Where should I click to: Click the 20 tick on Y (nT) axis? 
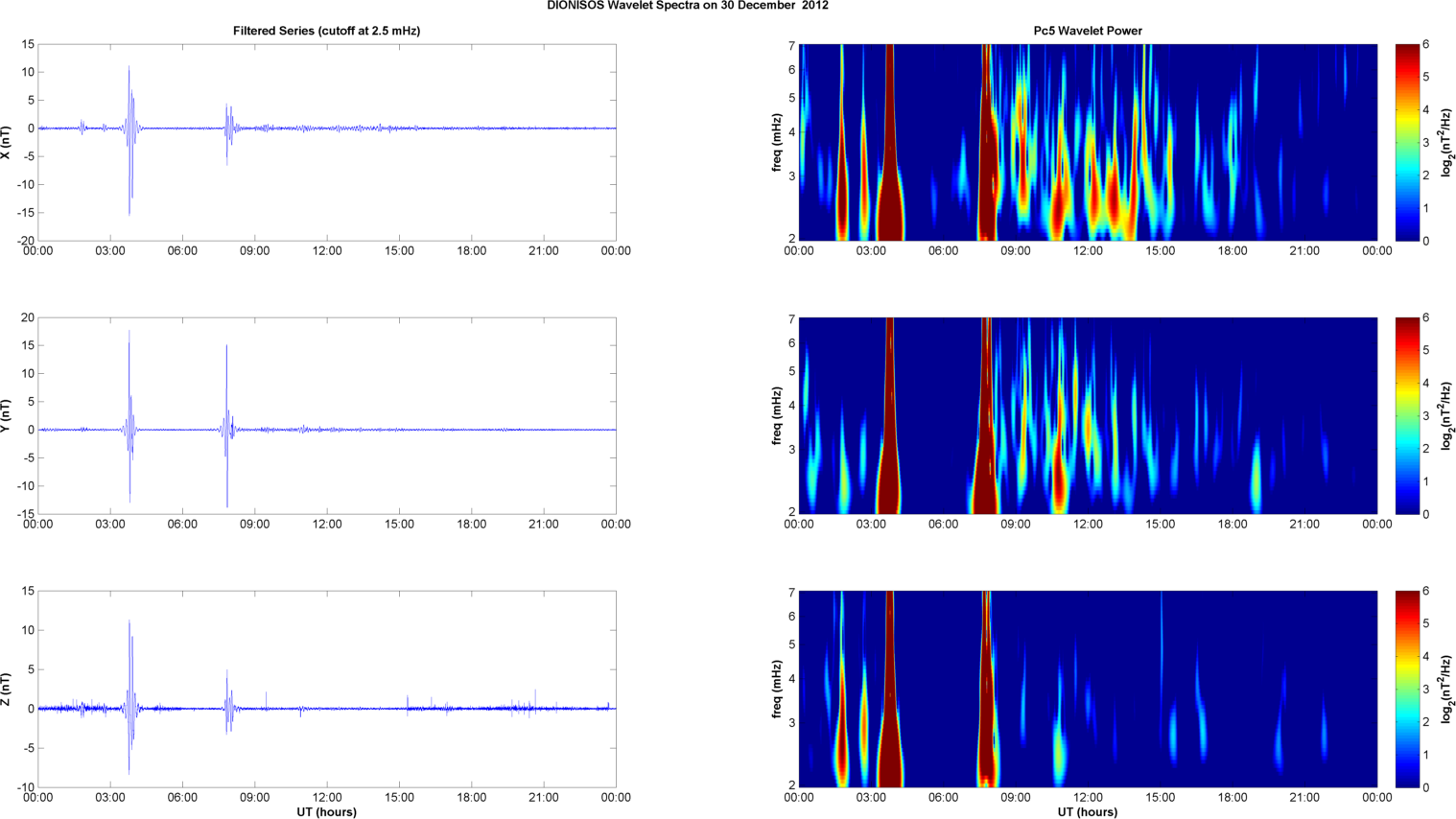tap(28, 317)
